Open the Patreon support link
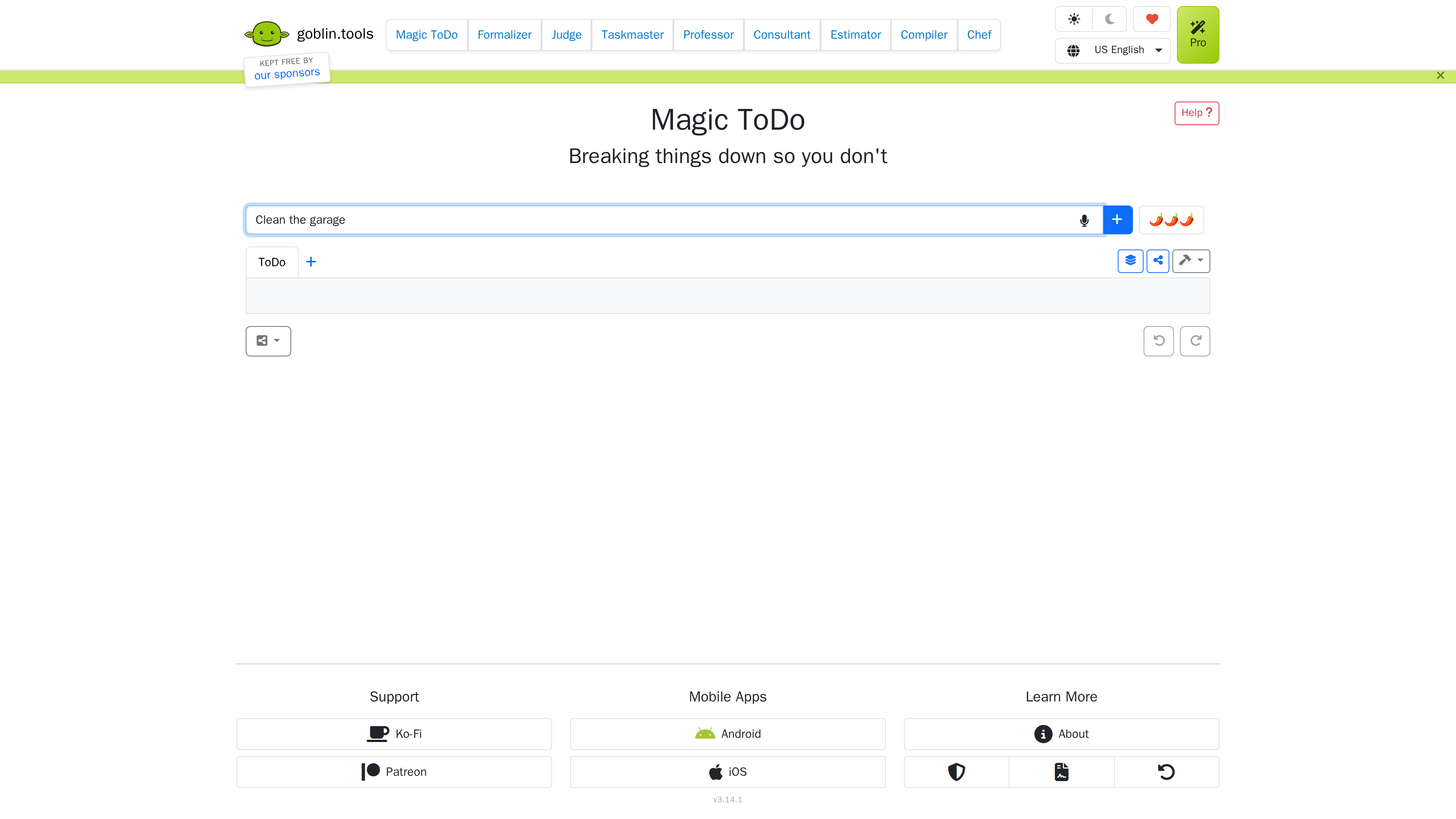This screenshot has height=819, width=1456. (x=394, y=772)
